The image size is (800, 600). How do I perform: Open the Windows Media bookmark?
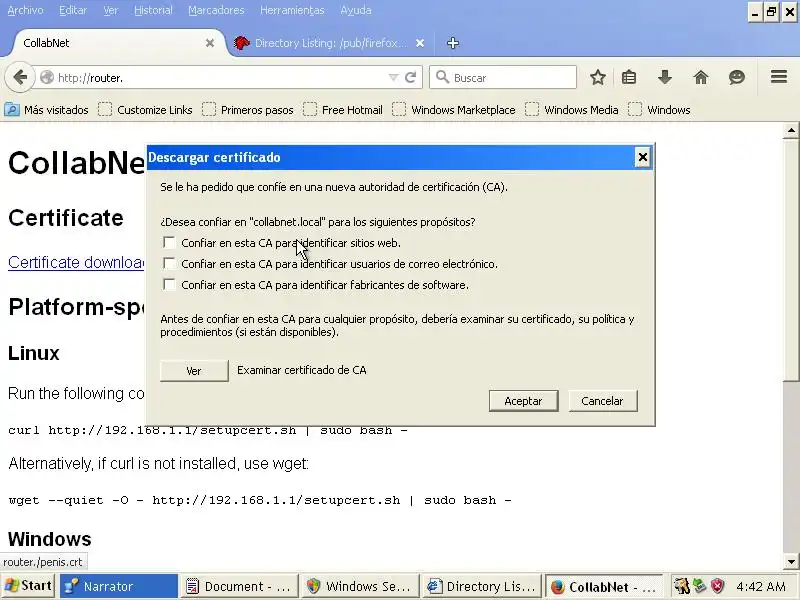572,110
